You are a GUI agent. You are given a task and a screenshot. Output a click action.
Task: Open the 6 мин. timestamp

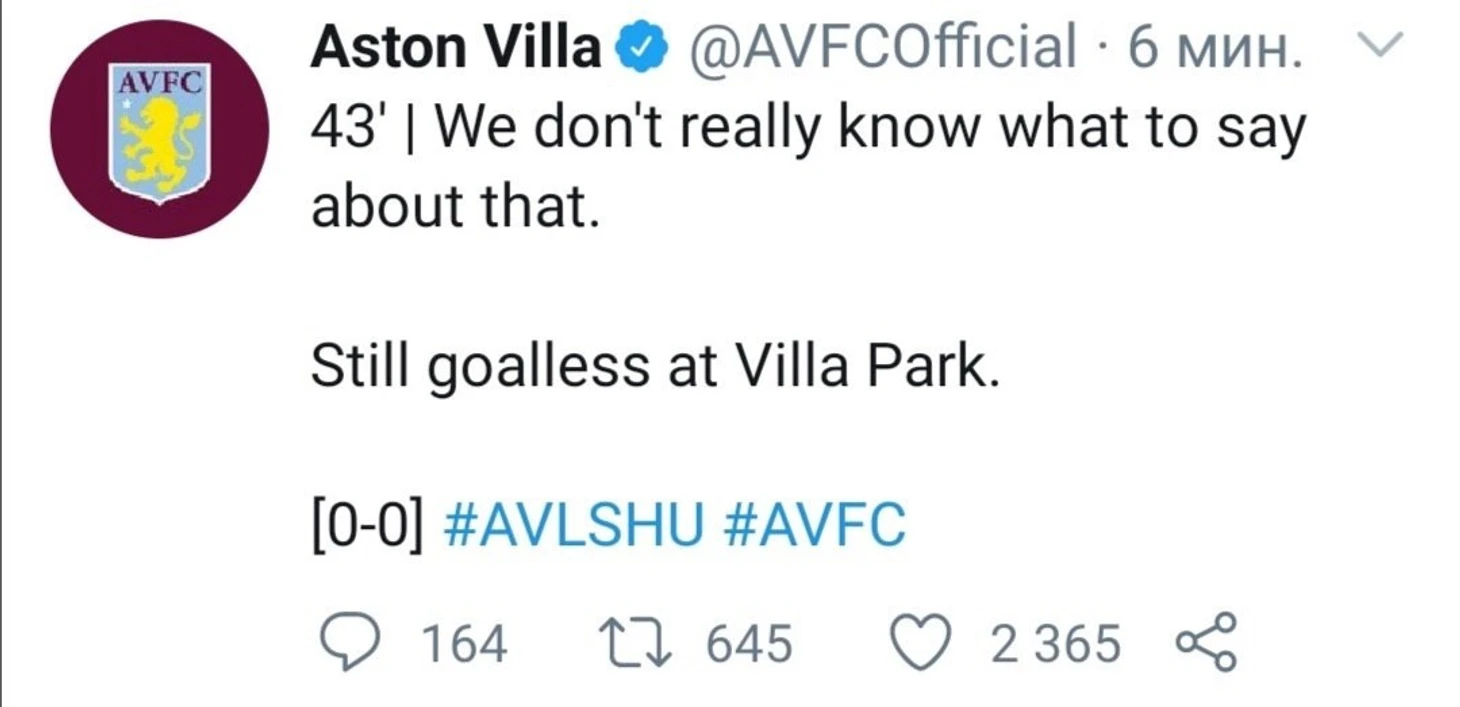tap(1214, 47)
